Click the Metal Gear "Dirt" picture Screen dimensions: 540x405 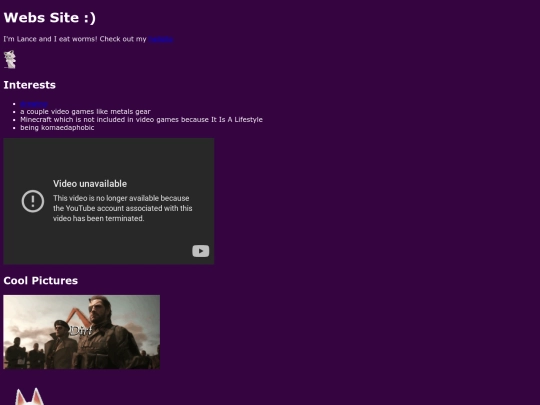tap(82, 332)
